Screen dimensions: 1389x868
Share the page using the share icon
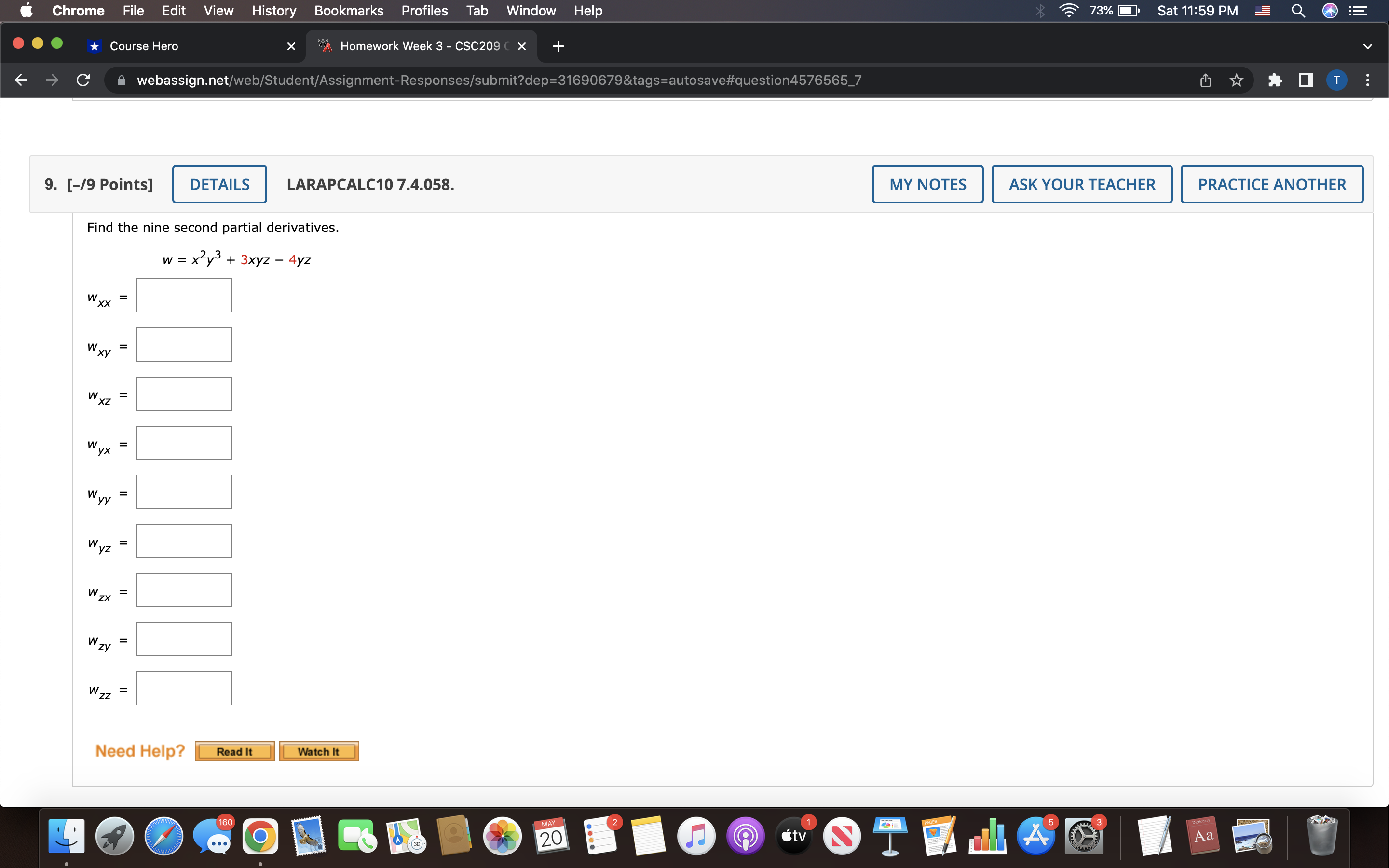(1205, 80)
